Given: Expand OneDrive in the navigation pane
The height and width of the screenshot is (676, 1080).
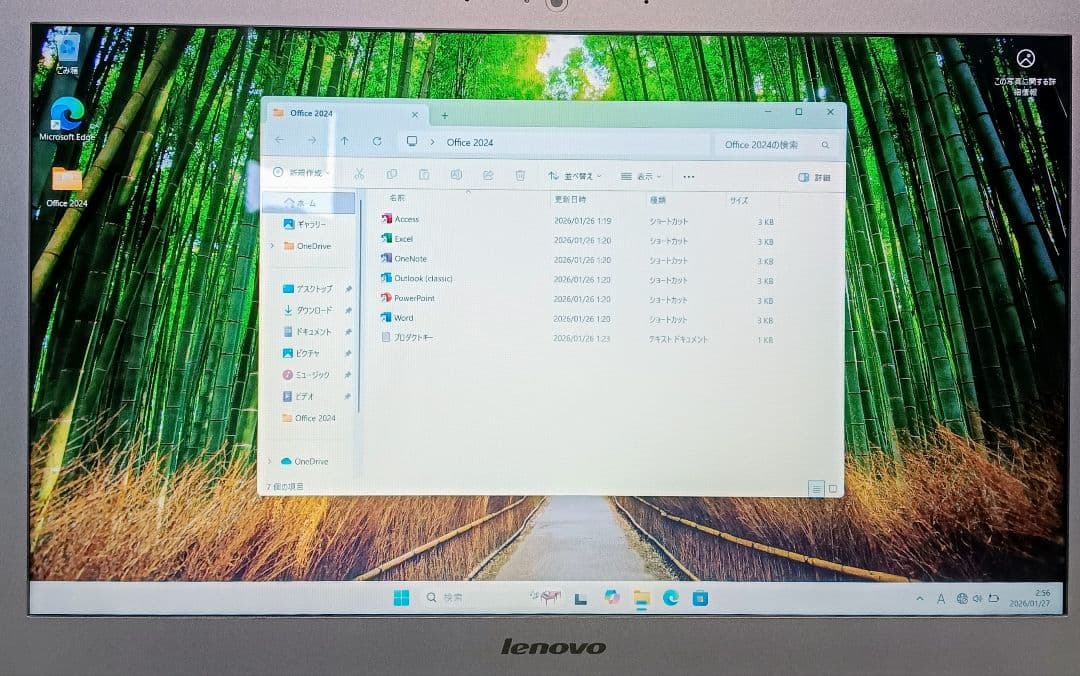Looking at the screenshot, I should coord(272,246).
